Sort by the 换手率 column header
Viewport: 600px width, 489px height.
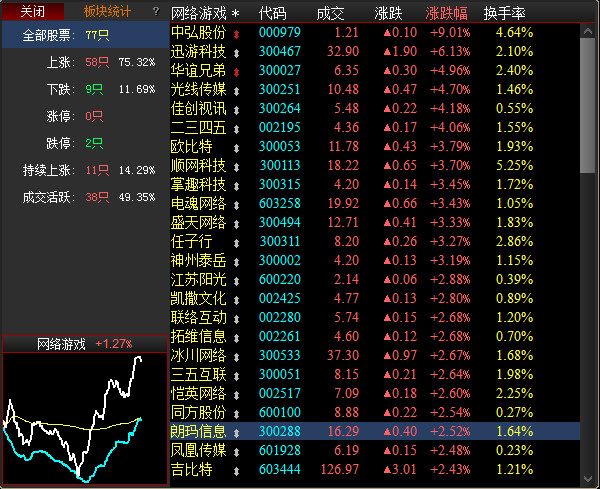click(504, 14)
